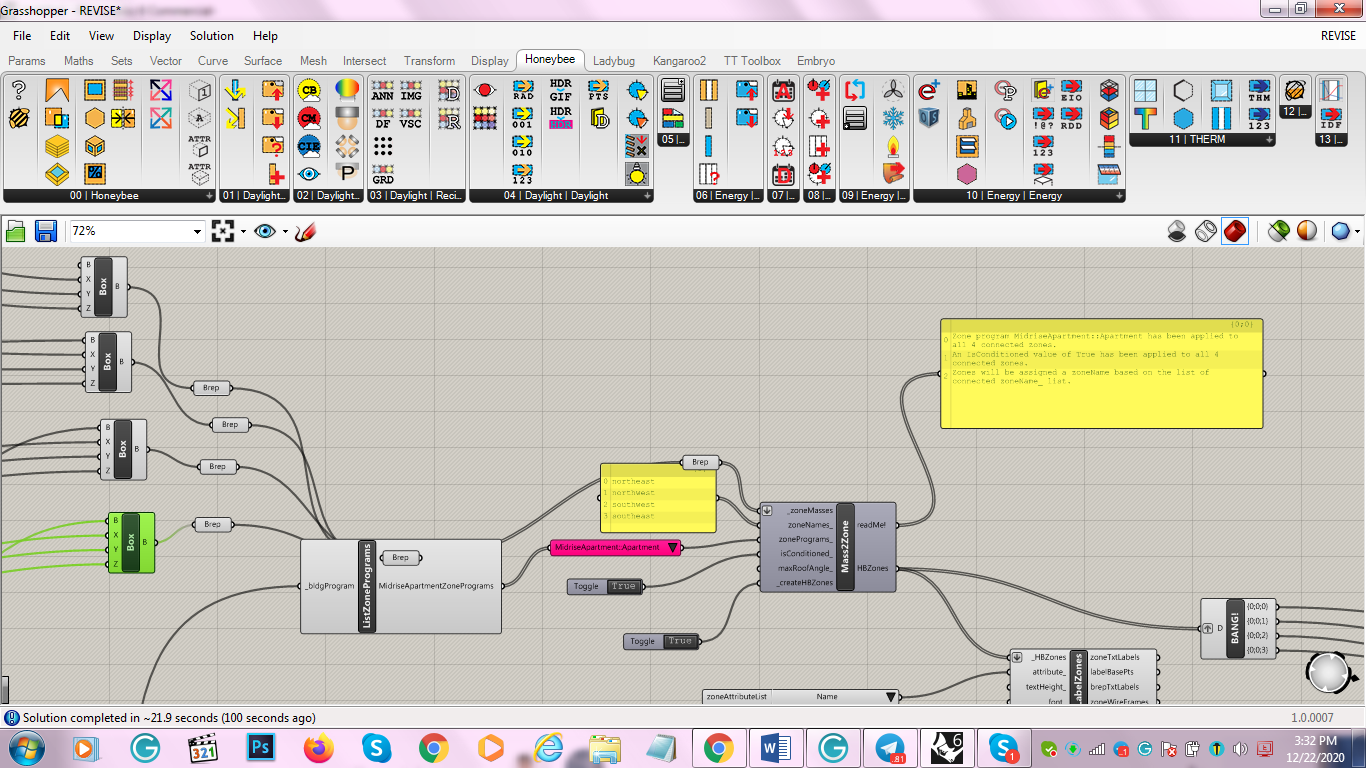Expand the zoom extents arrow menu
Image resolution: width=1366 pixels, height=768 pixels.
[243, 231]
